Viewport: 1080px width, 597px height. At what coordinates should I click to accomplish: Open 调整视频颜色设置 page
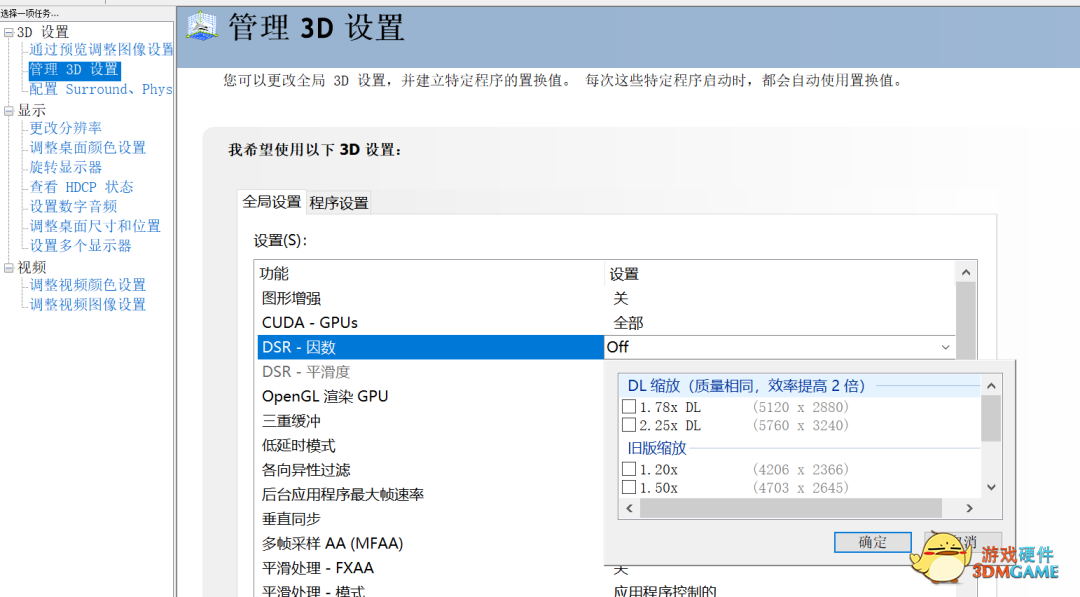(x=87, y=285)
